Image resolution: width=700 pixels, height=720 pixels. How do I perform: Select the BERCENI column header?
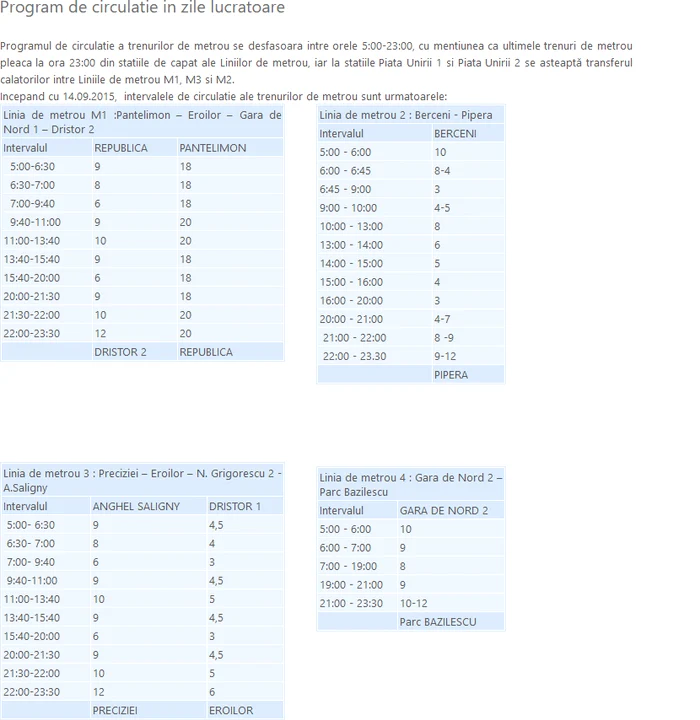click(x=455, y=134)
